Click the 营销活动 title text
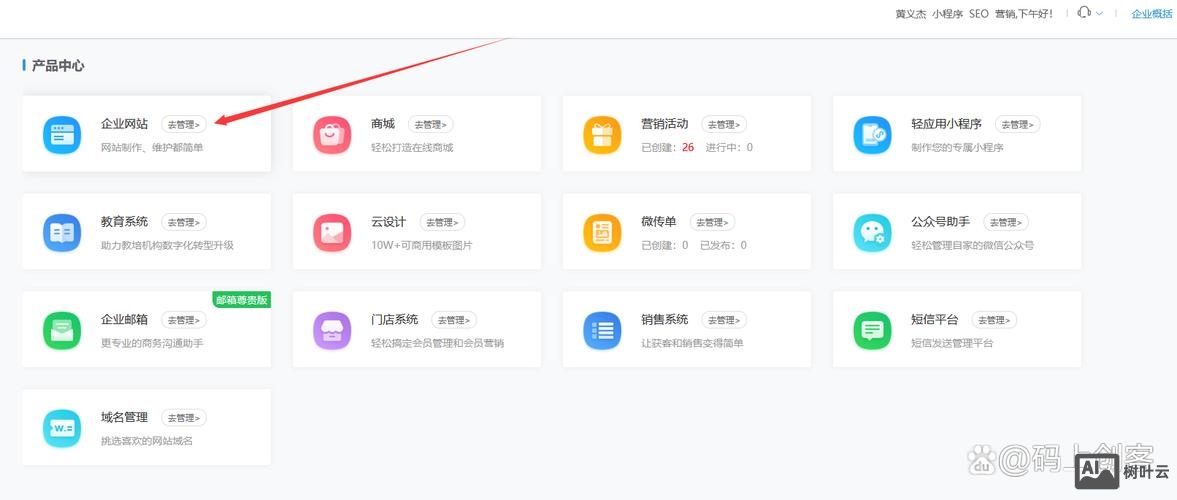Image resolution: width=1177 pixels, height=500 pixels. point(665,124)
